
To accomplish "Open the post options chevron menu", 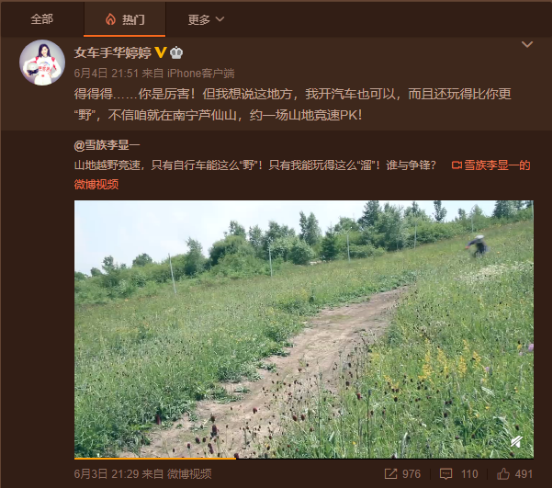I will tap(527, 44).
